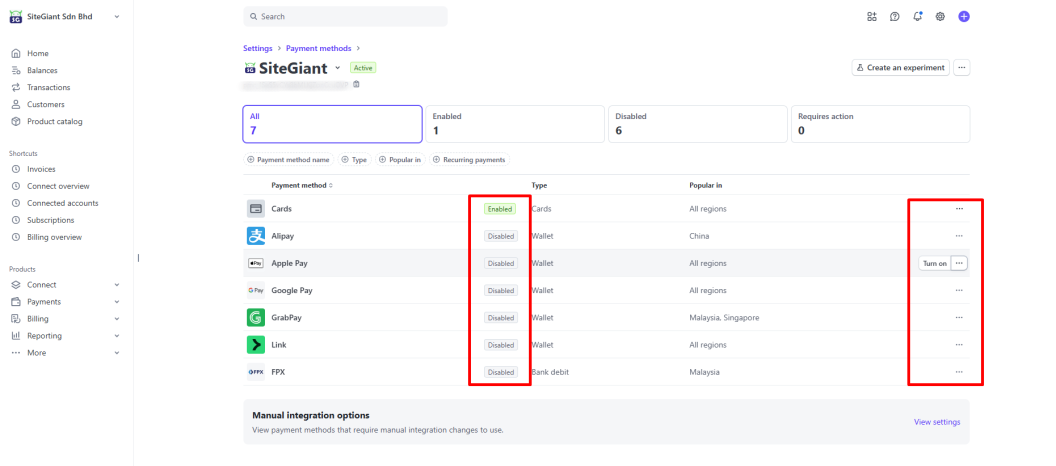Copy the configuration ID using clipboard icon
This screenshot has height=466, width=1056.
[x=356, y=84]
